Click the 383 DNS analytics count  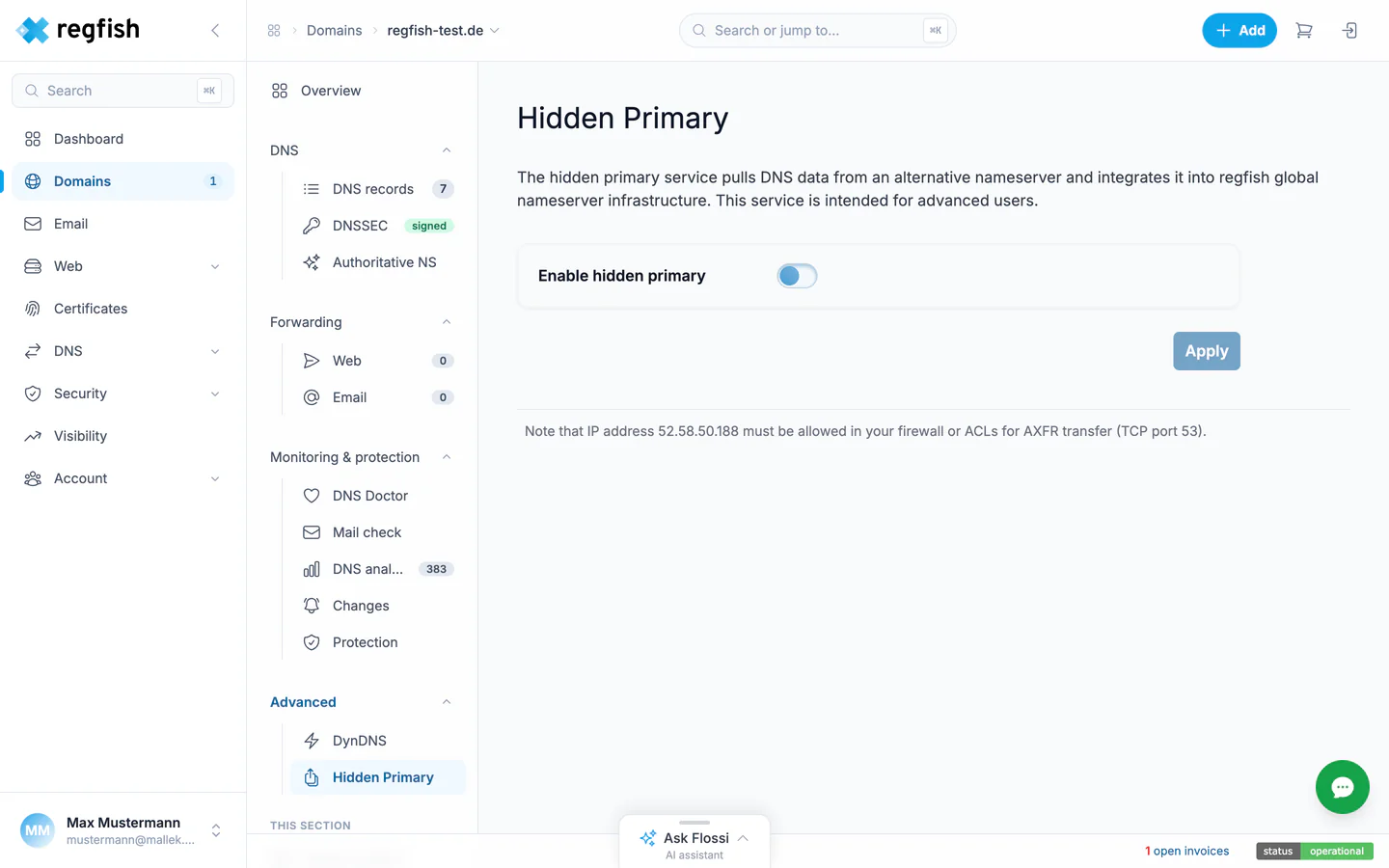tap(436, 569)
